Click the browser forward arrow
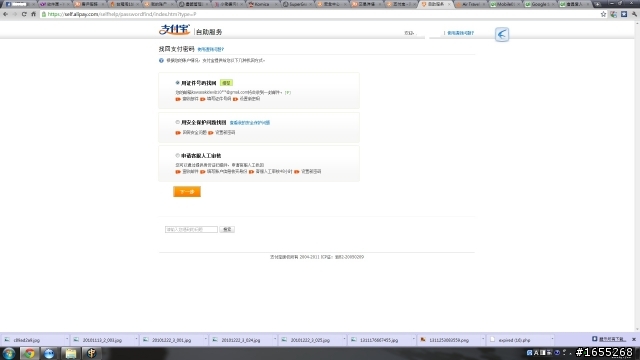The width and height of the screenshot is (640, 360). [15, 14]
